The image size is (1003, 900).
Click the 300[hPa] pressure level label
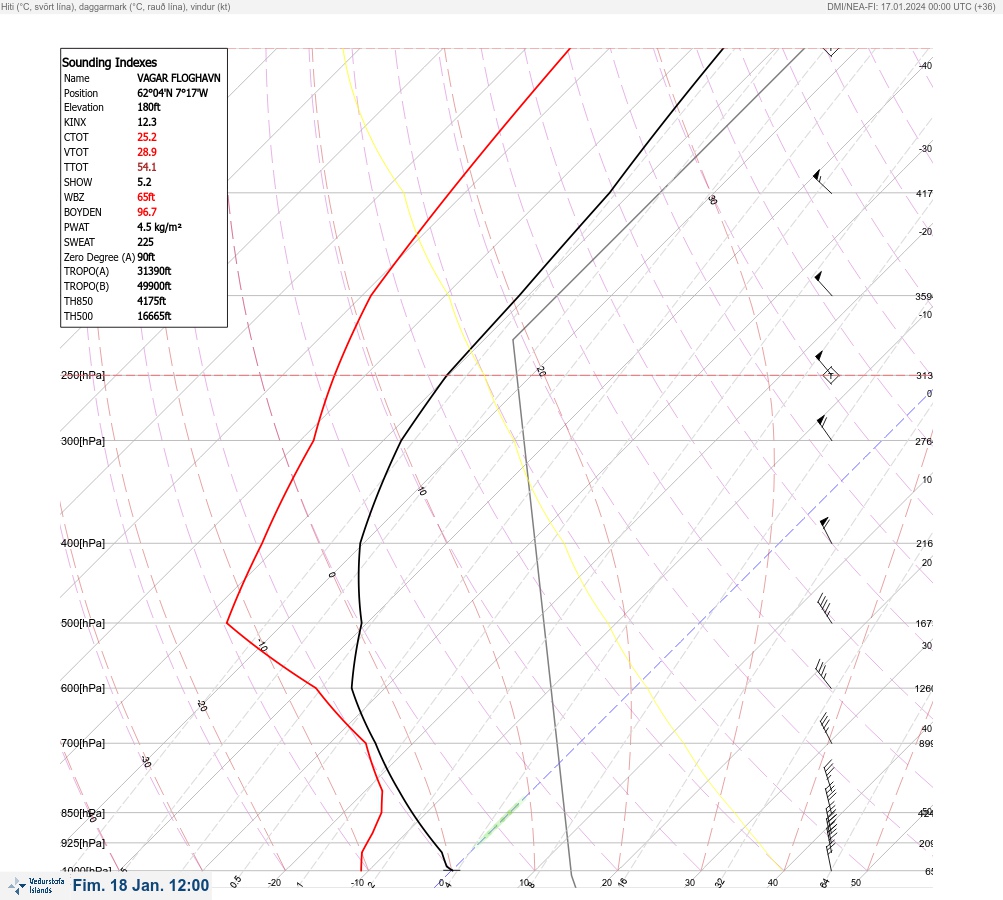(83, 441)
